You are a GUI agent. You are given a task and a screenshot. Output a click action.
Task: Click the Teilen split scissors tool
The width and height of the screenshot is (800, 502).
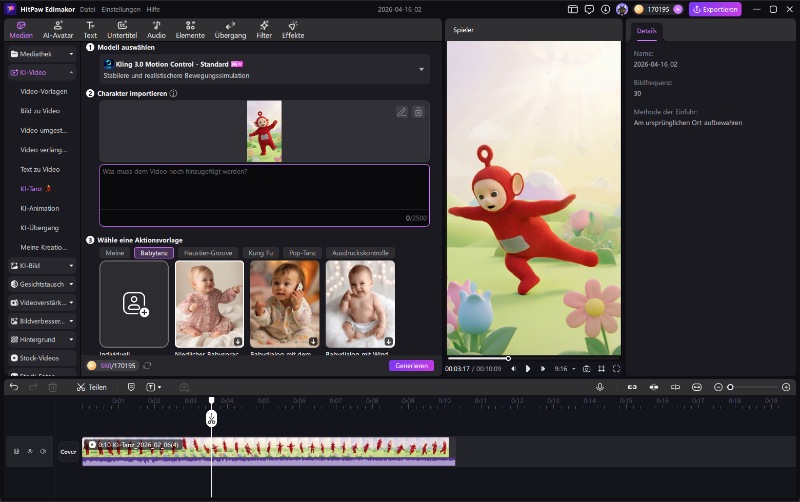pyautogui.click(x=91, y=387)
